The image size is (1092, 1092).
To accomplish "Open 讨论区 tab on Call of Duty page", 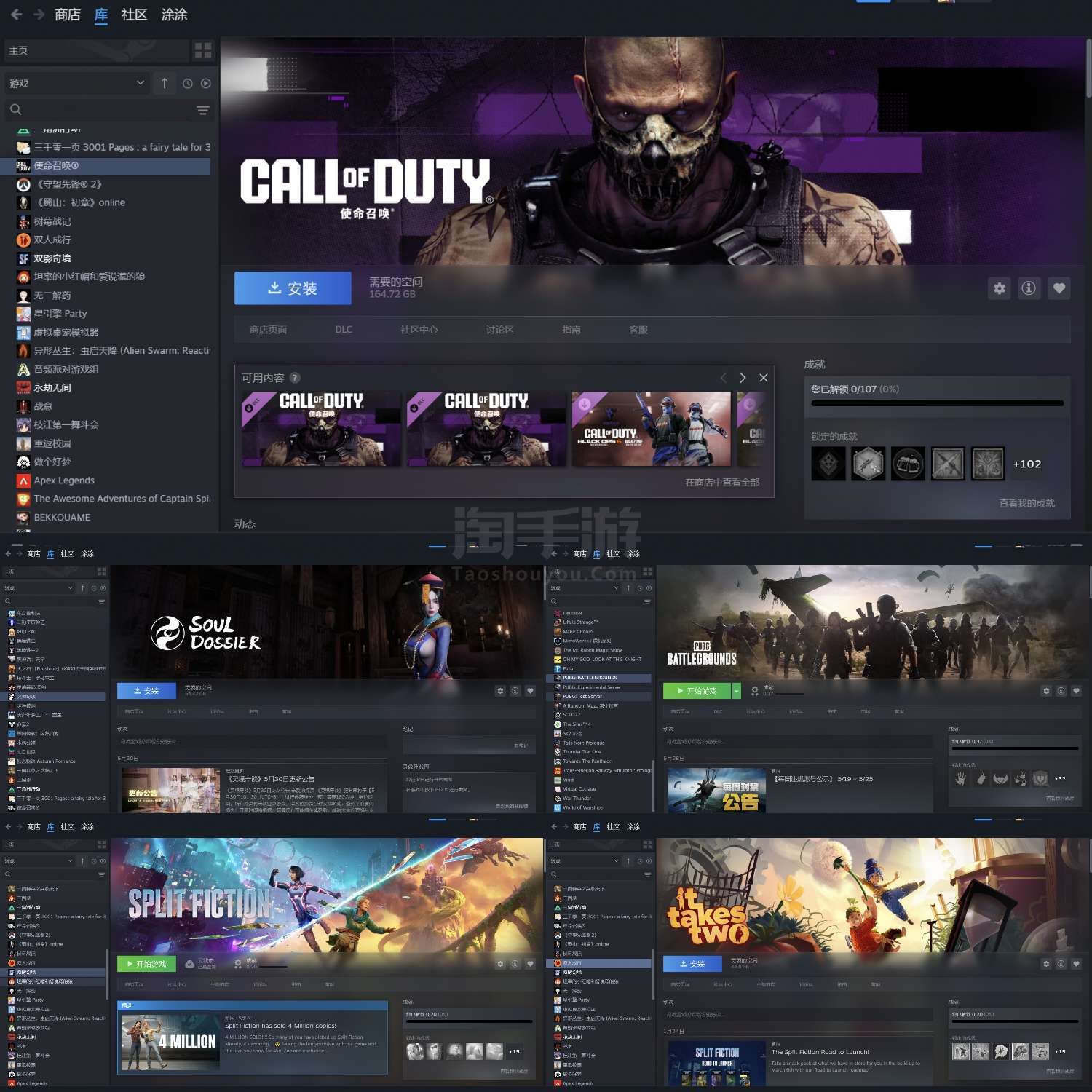I will tap(500, 330).
